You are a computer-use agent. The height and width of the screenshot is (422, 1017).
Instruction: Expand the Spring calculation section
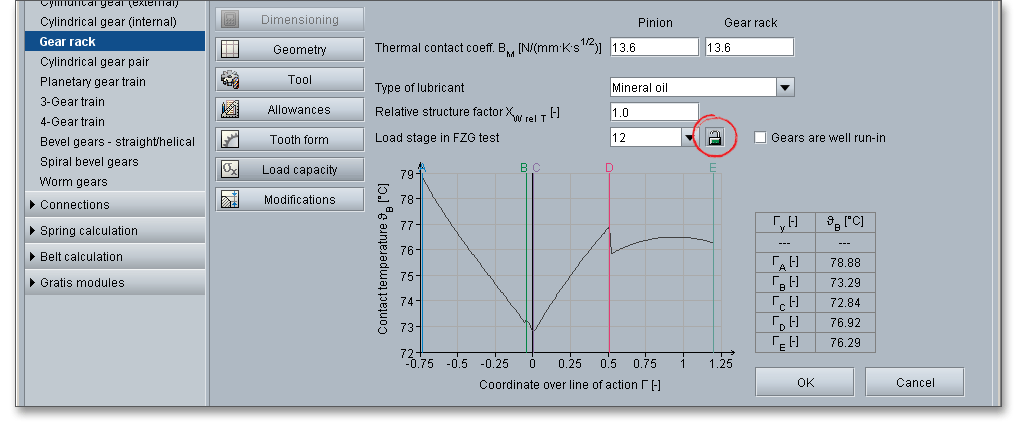pos(33,231)
